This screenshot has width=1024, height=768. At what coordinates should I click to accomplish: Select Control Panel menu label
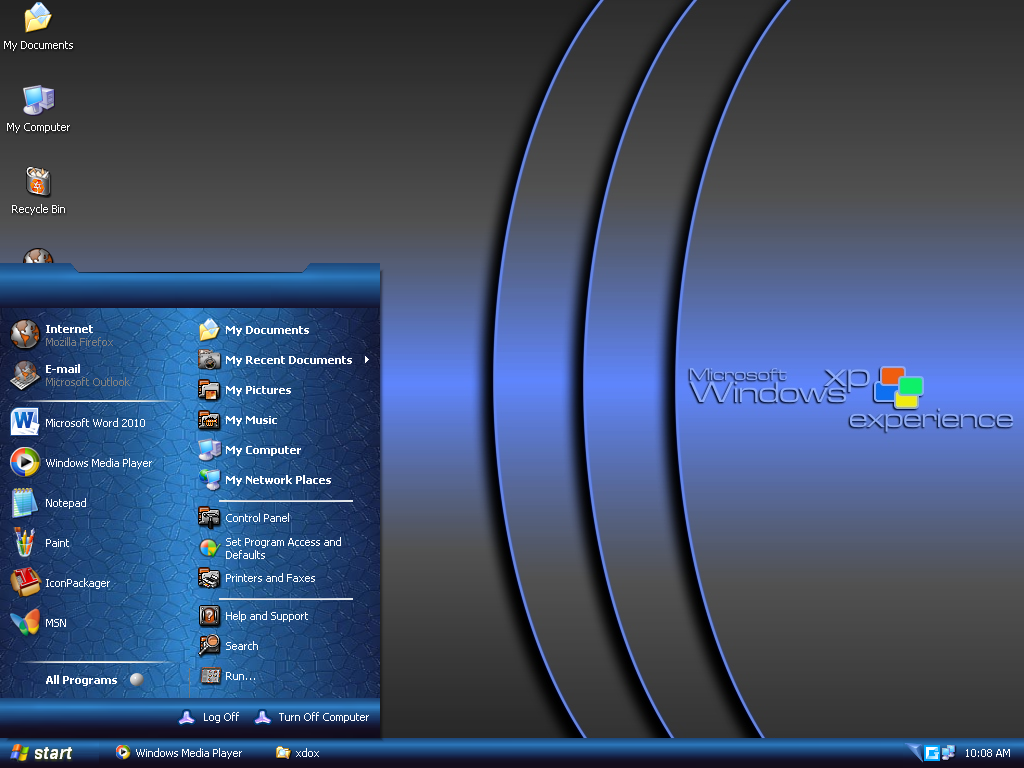257,518
